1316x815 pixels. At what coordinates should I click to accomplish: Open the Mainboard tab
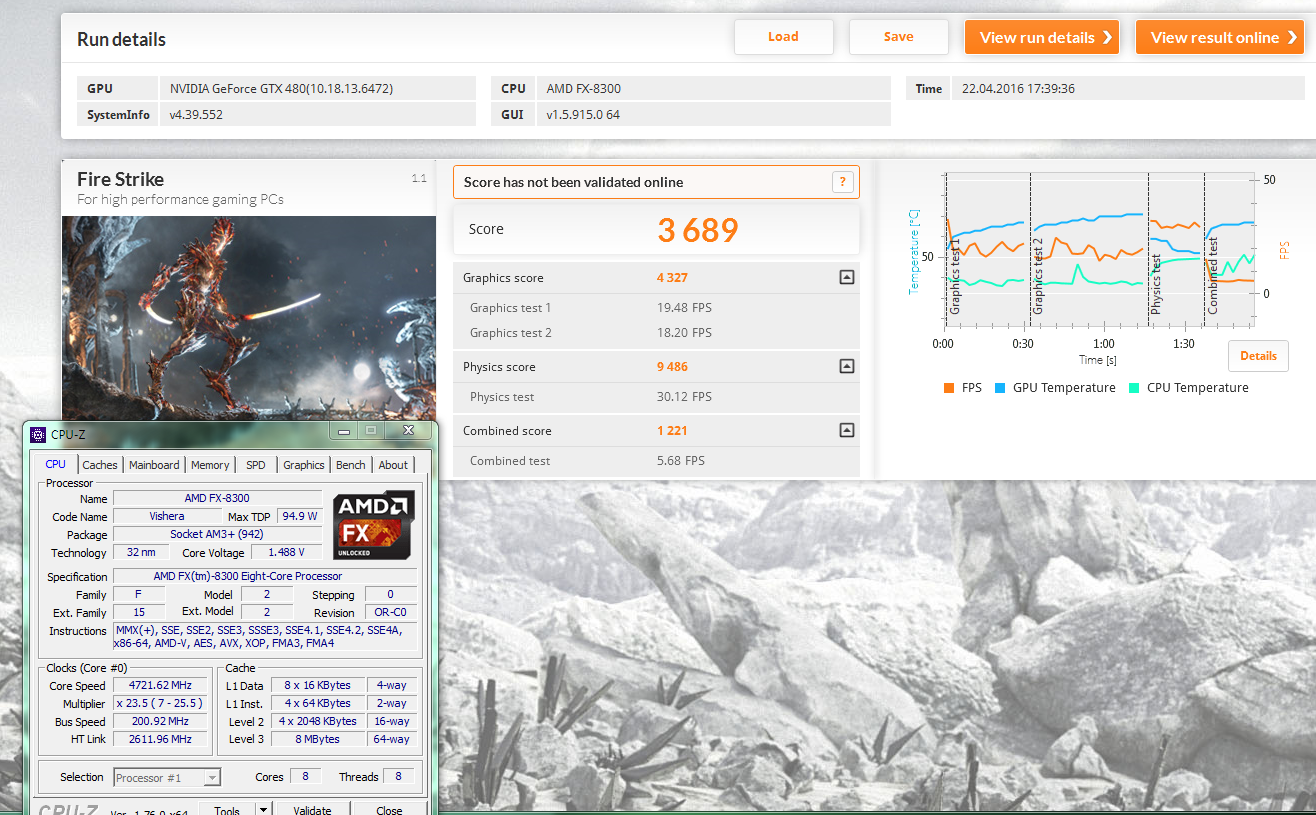(x=154, y=465)
